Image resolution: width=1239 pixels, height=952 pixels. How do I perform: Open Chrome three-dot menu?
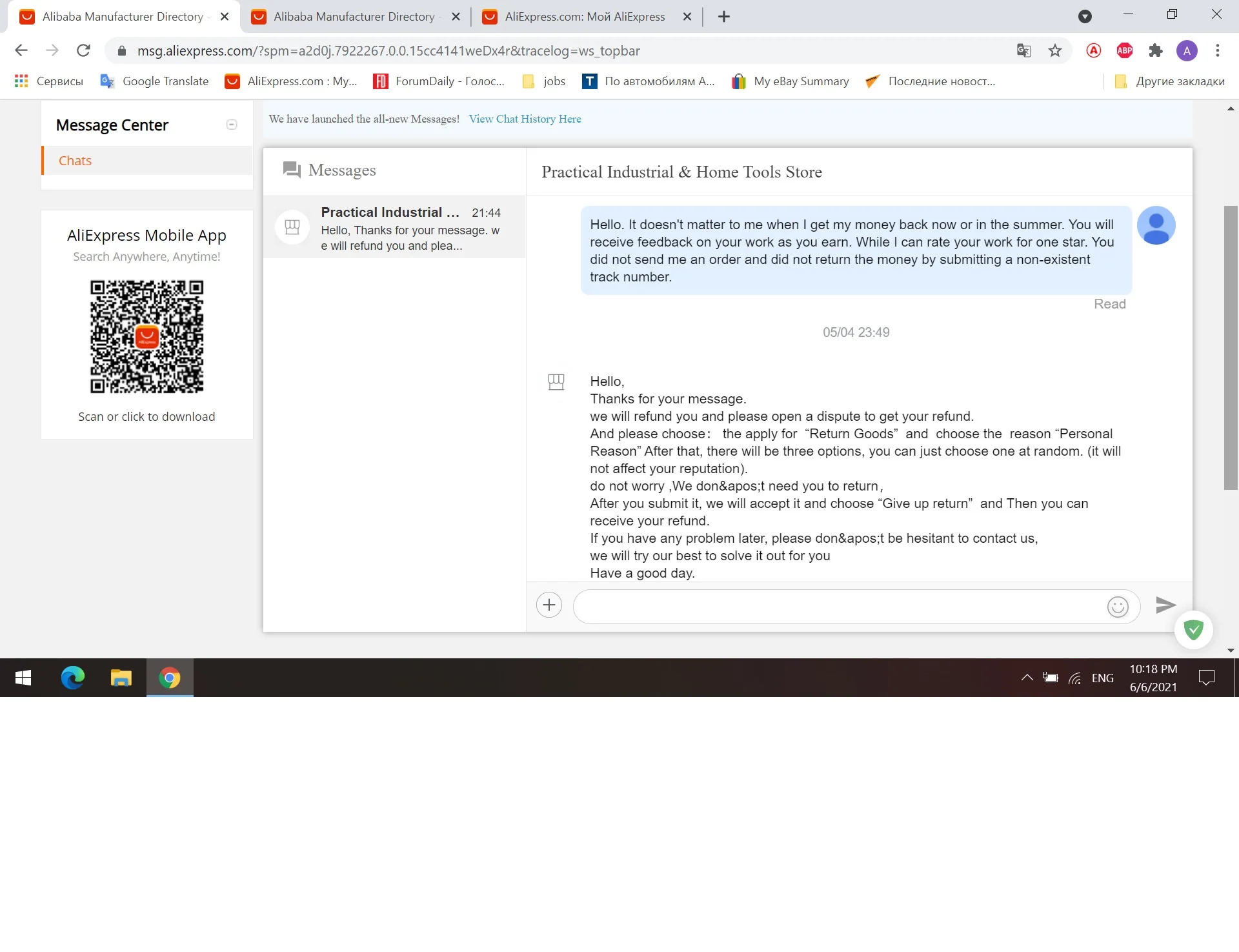[x=1218, y=50]
